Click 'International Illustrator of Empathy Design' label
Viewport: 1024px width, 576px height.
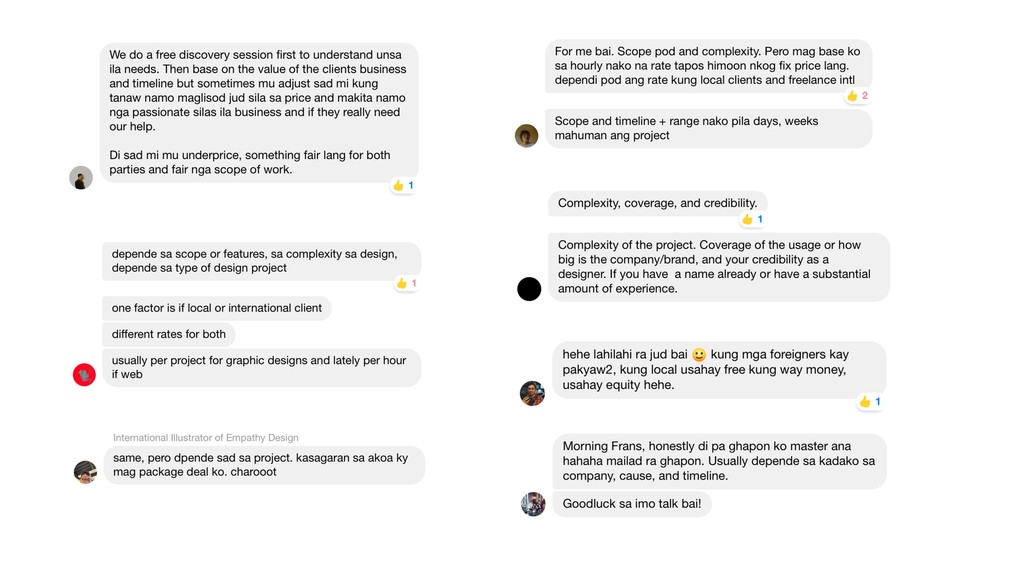point(206,438)
